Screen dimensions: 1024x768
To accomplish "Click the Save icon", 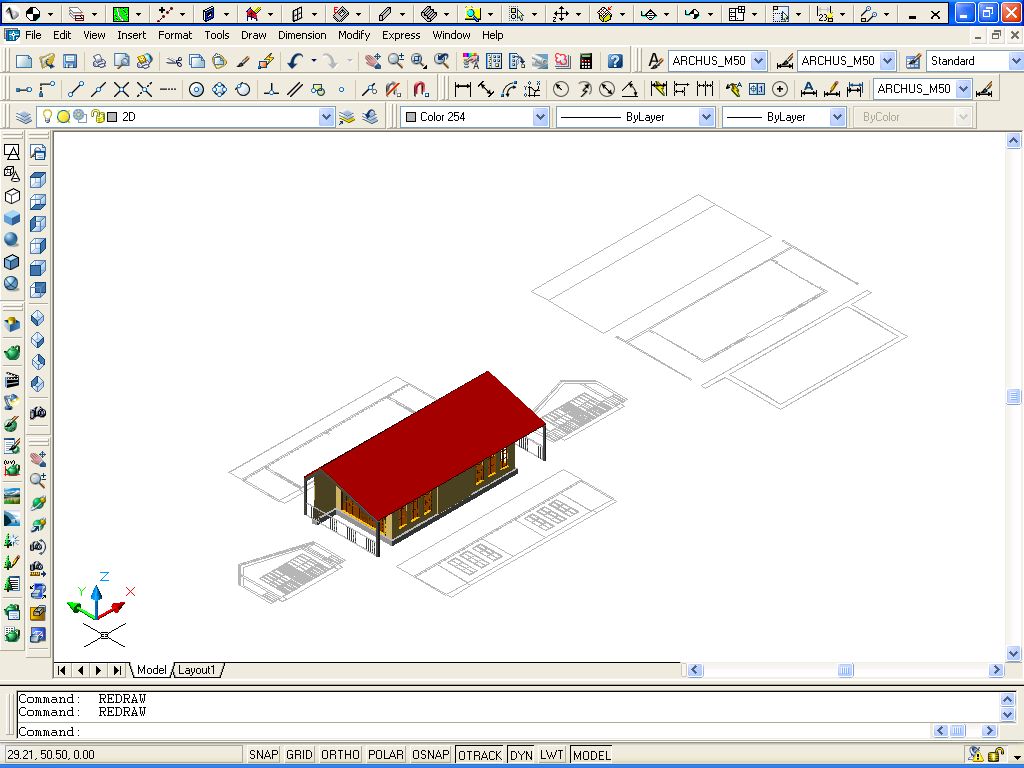I will pyautogui.click(x=70, y=61).
